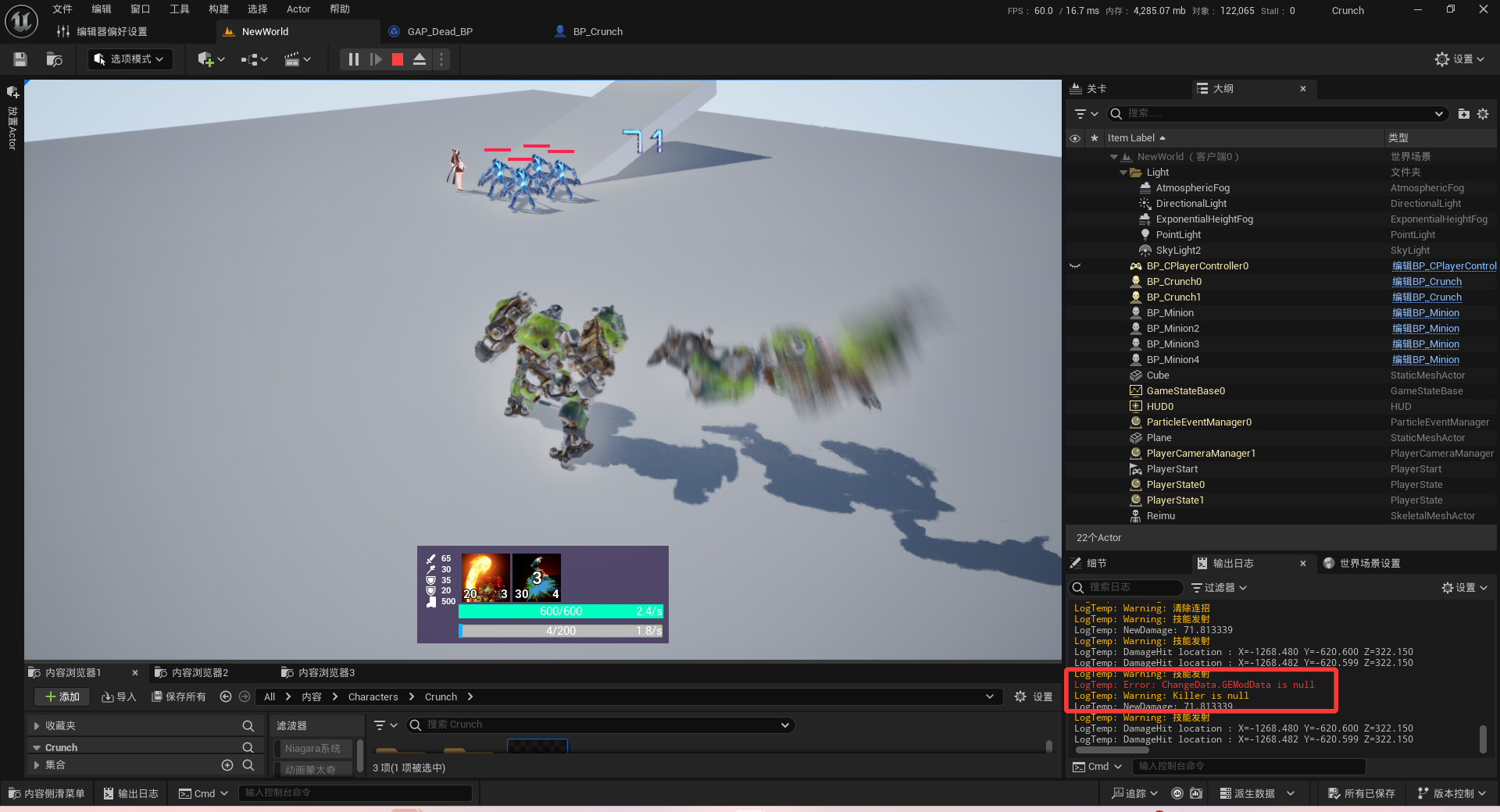The image size is (1500, 812).
Task: Create new folder in outliner
Action: [x=1464, y=114]
